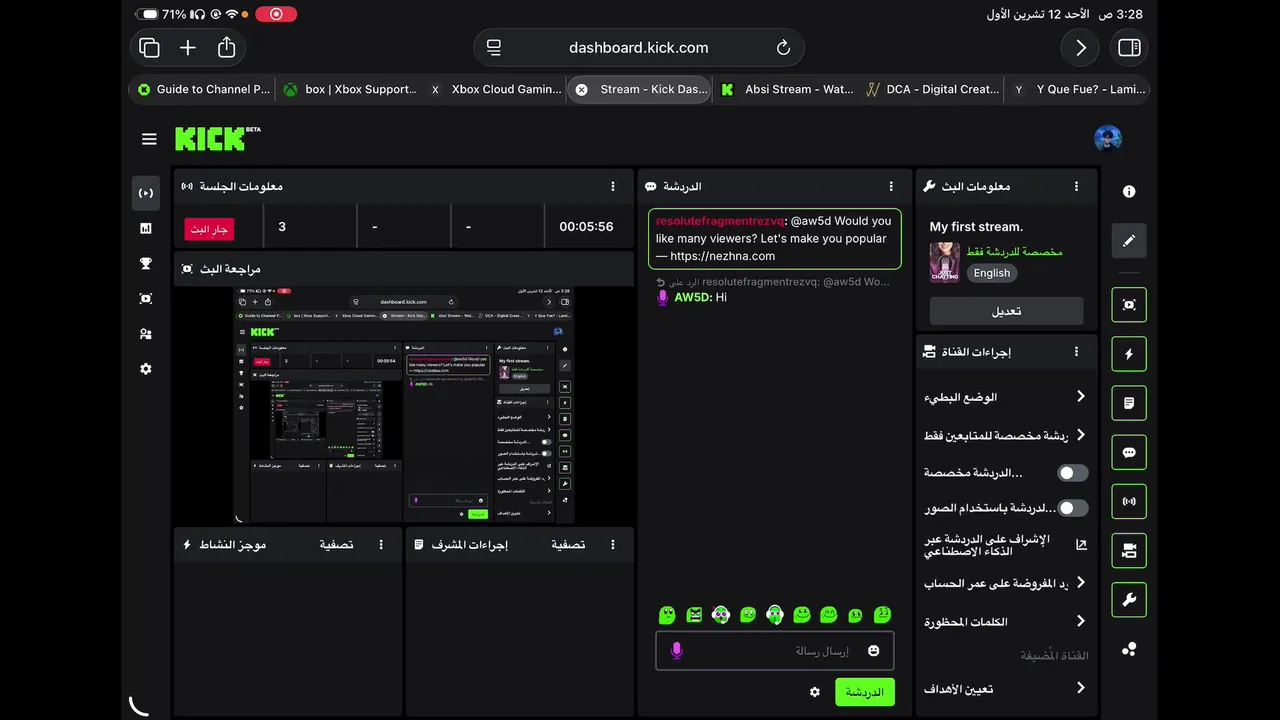Open the trophy achievements icon in left sidebar

click(146, 264)
